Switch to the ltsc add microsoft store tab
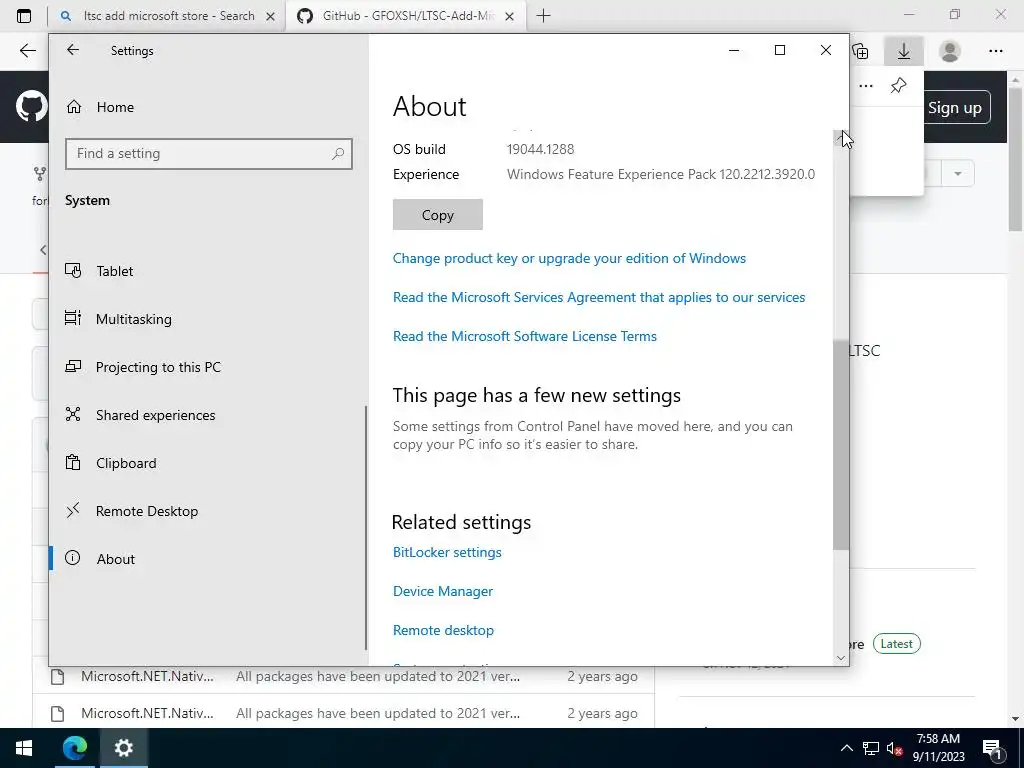The width and height of the screenshot is (1024, 768). 168,16
